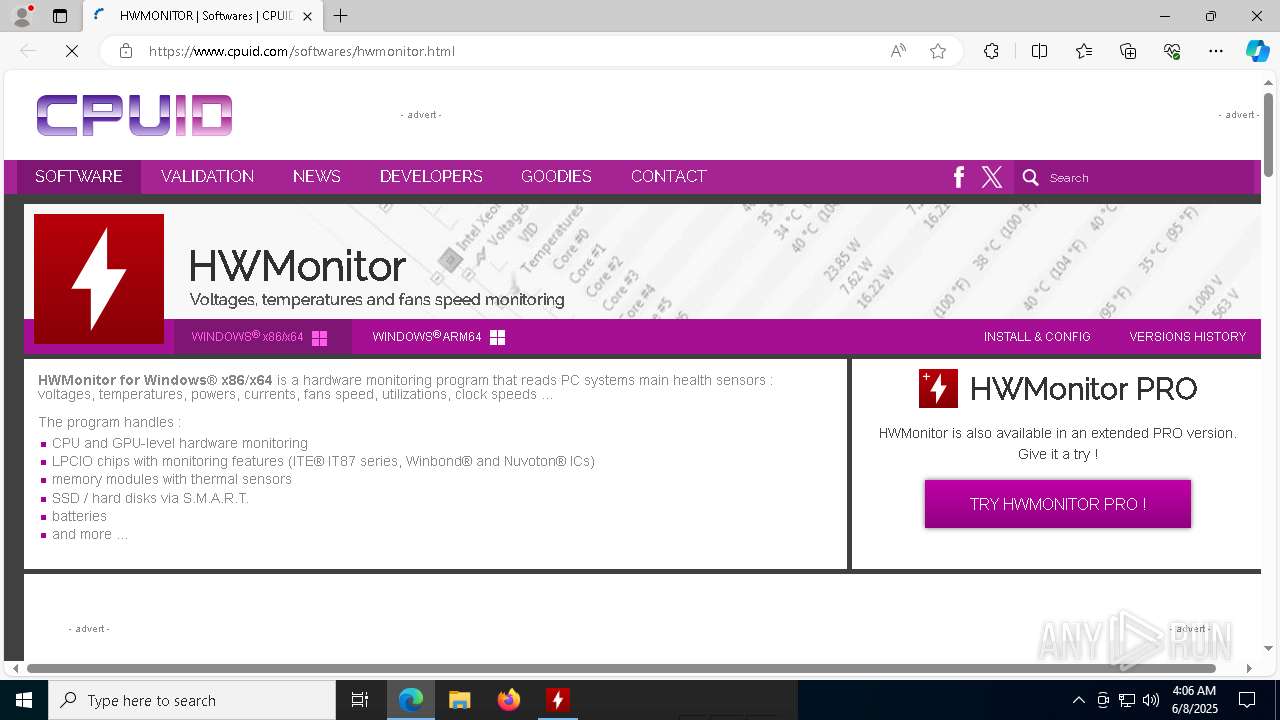The image size is (1280, 720).
Task: Click the HWMonitor red lightning logo
Action: pos(99,279)
